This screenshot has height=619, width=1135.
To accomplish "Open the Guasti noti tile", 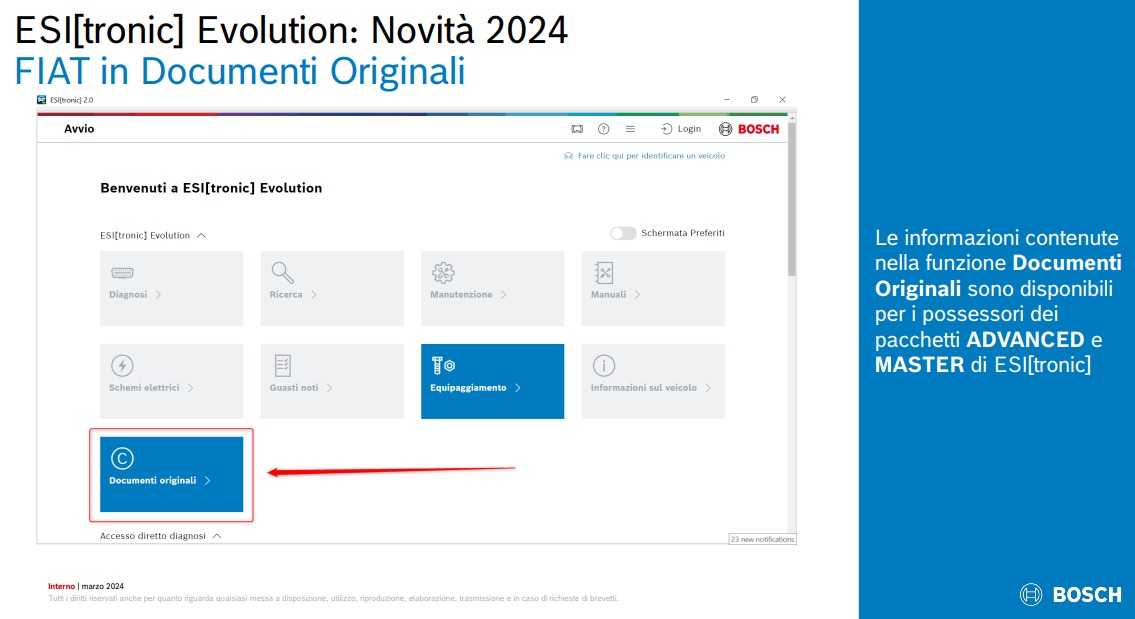I will [x=332, y=382].
